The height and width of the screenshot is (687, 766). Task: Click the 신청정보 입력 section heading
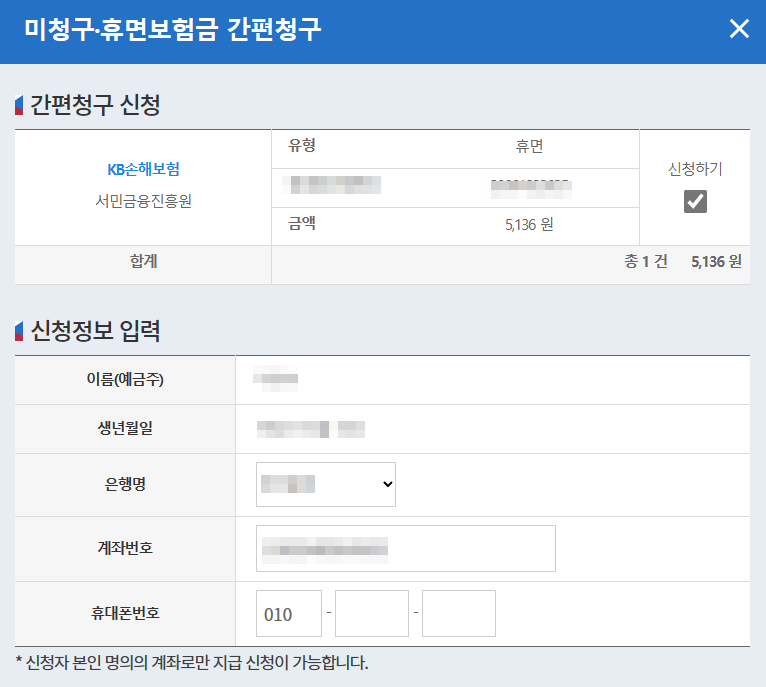(x=95, y=331)
